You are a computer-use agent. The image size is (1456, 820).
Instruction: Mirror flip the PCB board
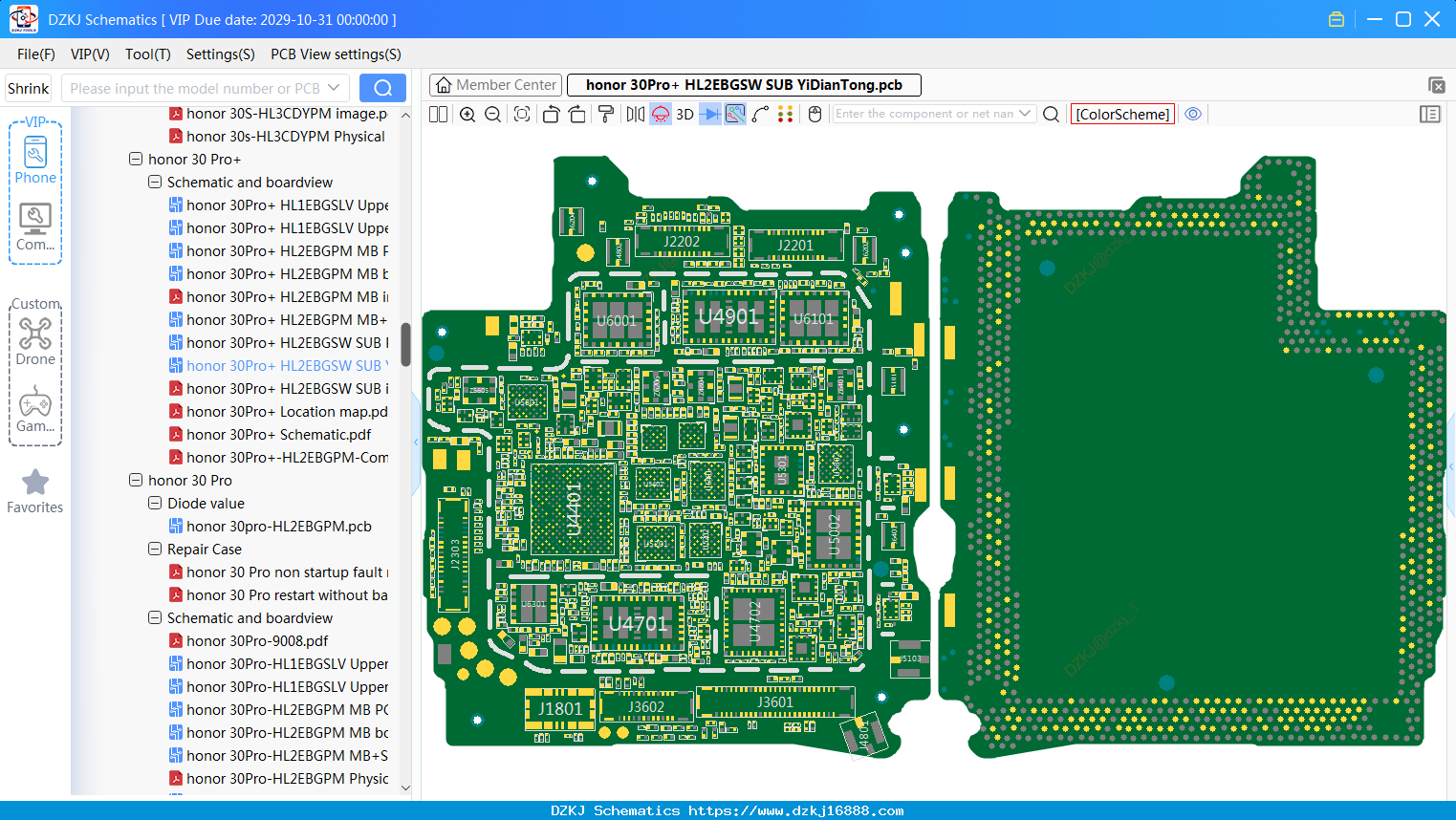point(636,114)
